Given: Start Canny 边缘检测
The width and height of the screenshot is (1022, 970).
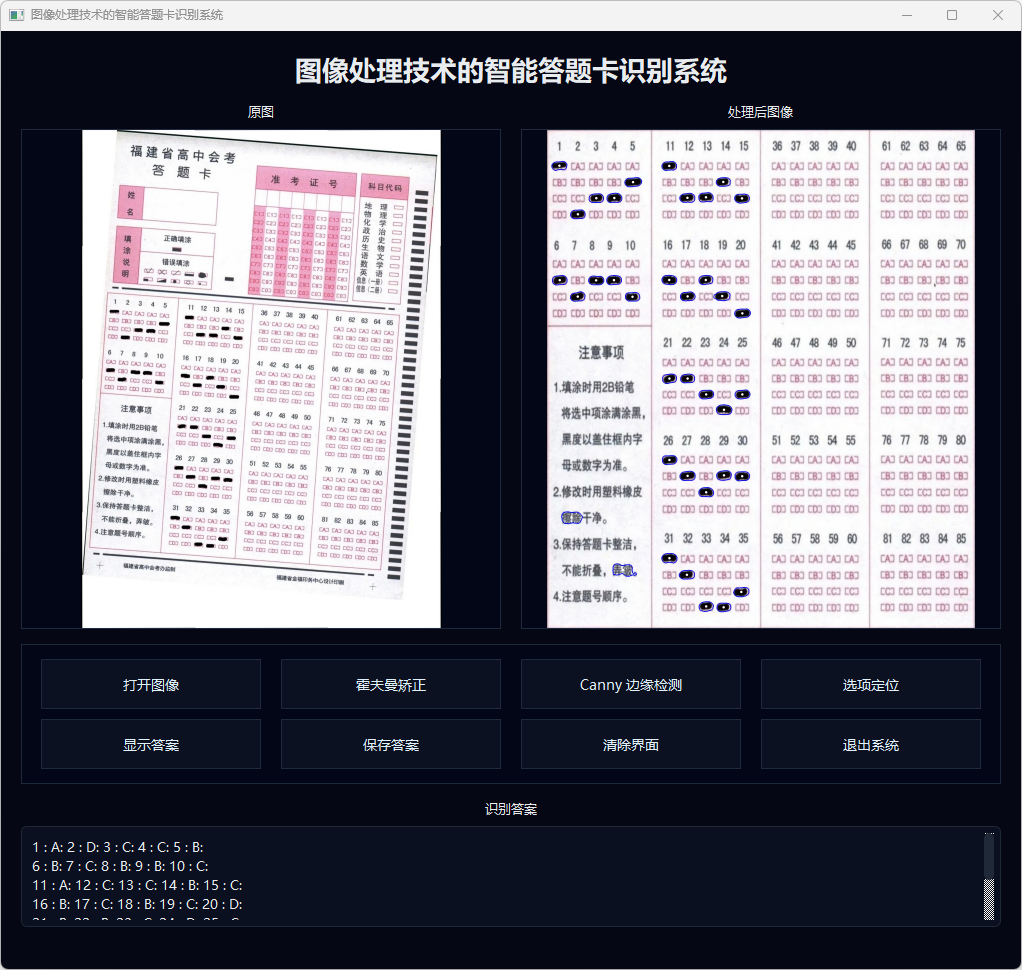Looking at the screenshot, I should pos(631,685).
